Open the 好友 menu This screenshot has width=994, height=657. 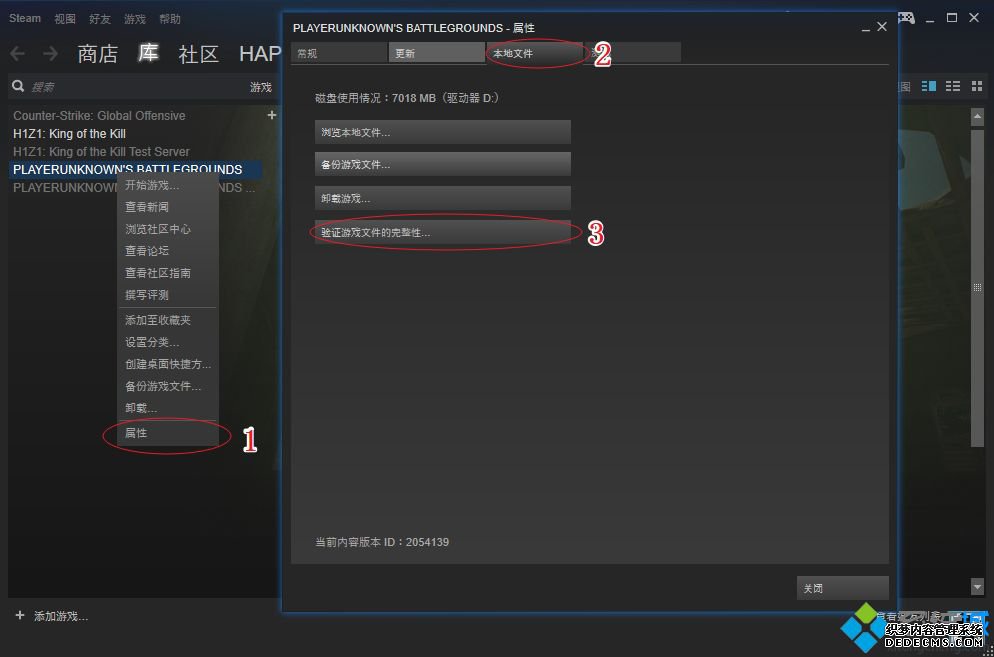pyautogui.click(x=100, y=19)
